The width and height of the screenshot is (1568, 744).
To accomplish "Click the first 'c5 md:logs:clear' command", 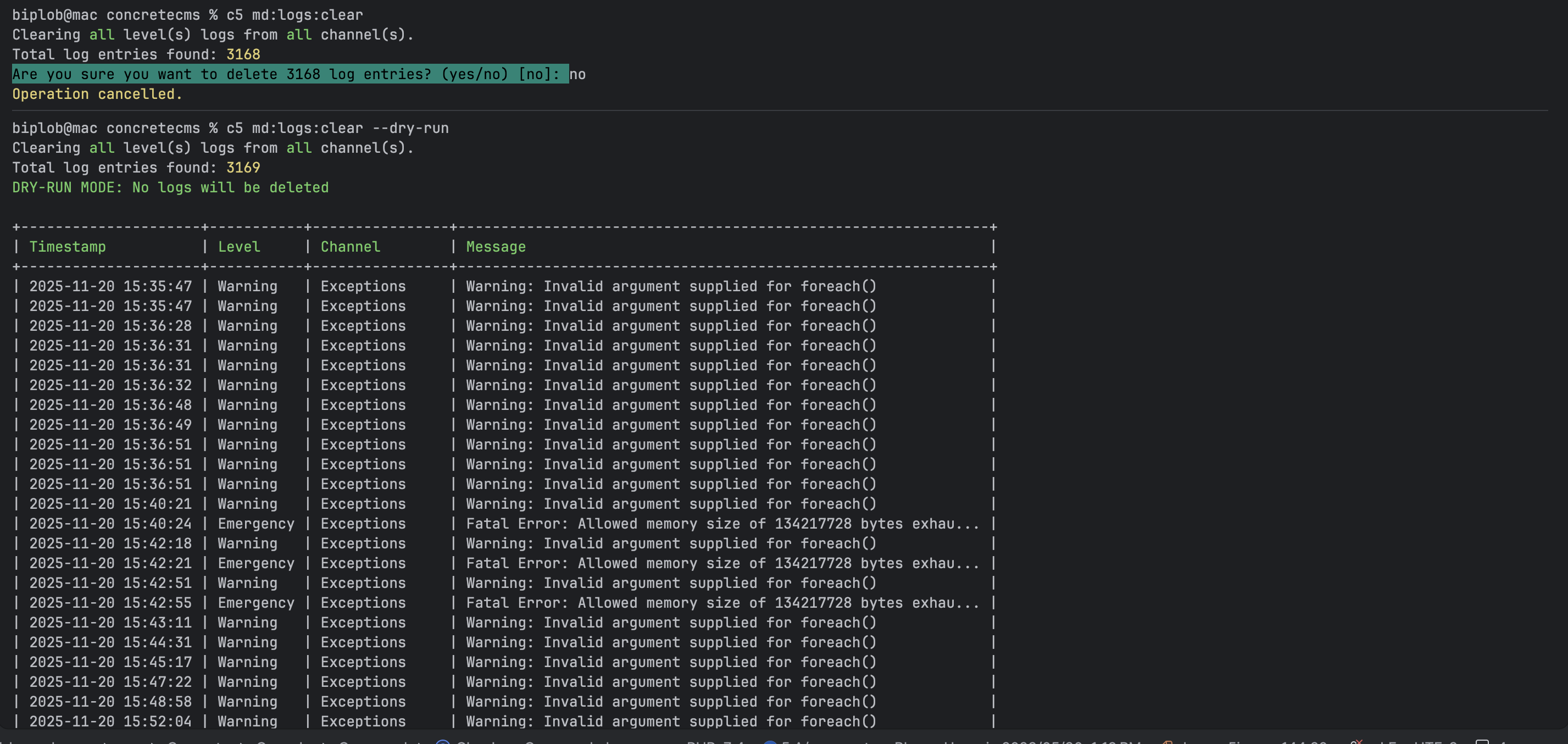I will 294,15.
